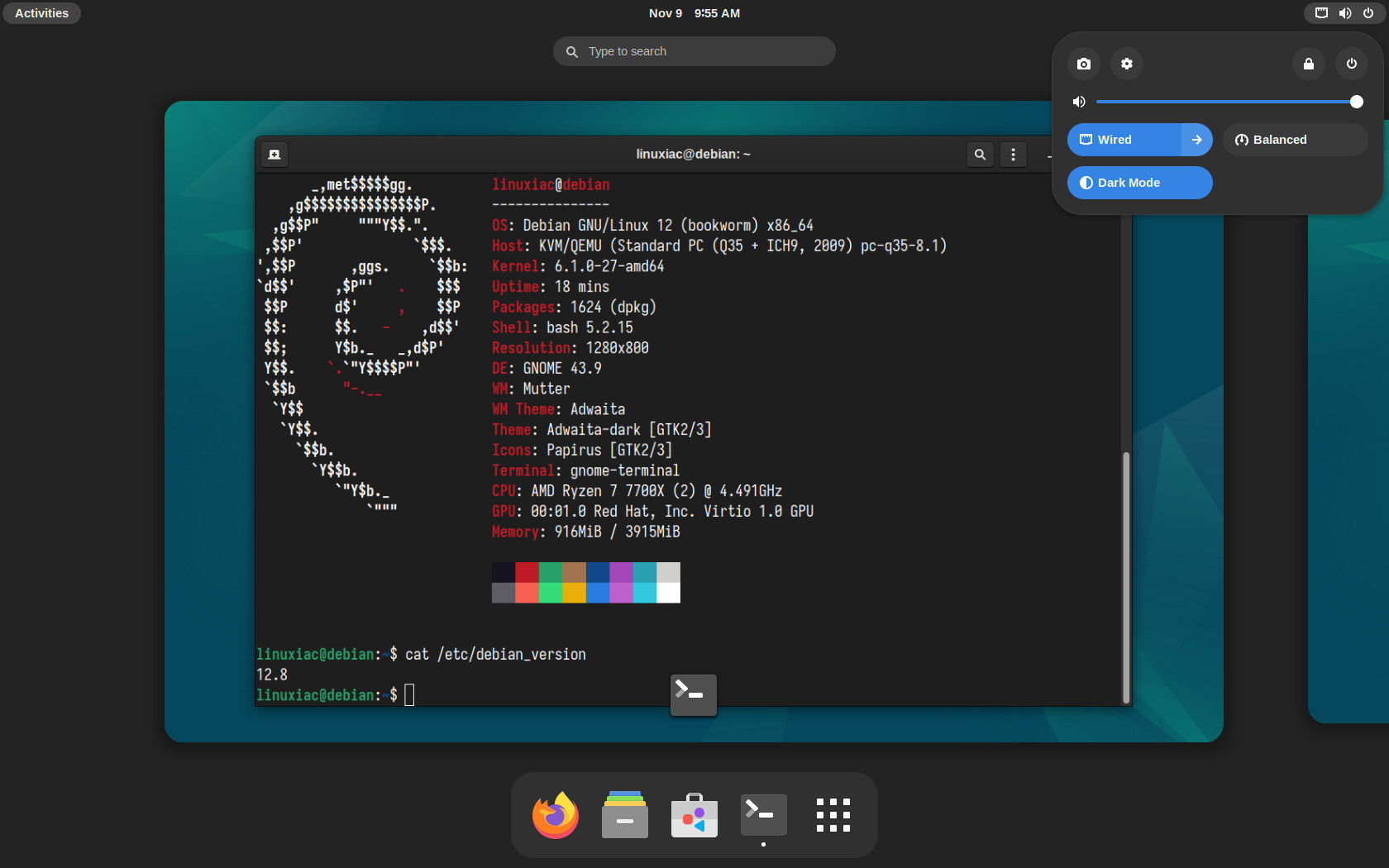Click the 'Icons: Papirus' line

[582, 451]
